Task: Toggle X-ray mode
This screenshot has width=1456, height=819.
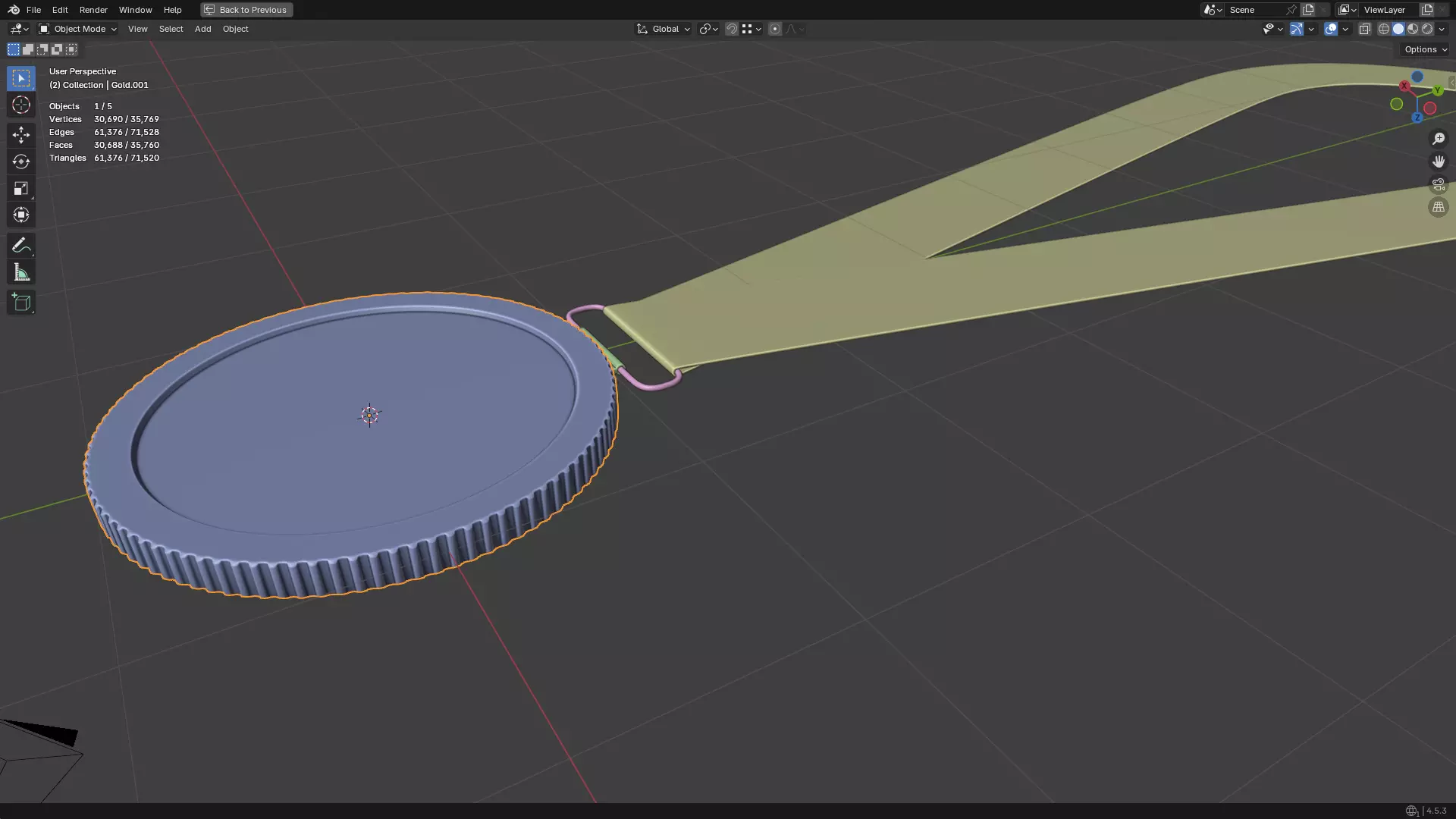Action: pyautogui.click(x=1365, y=29)
